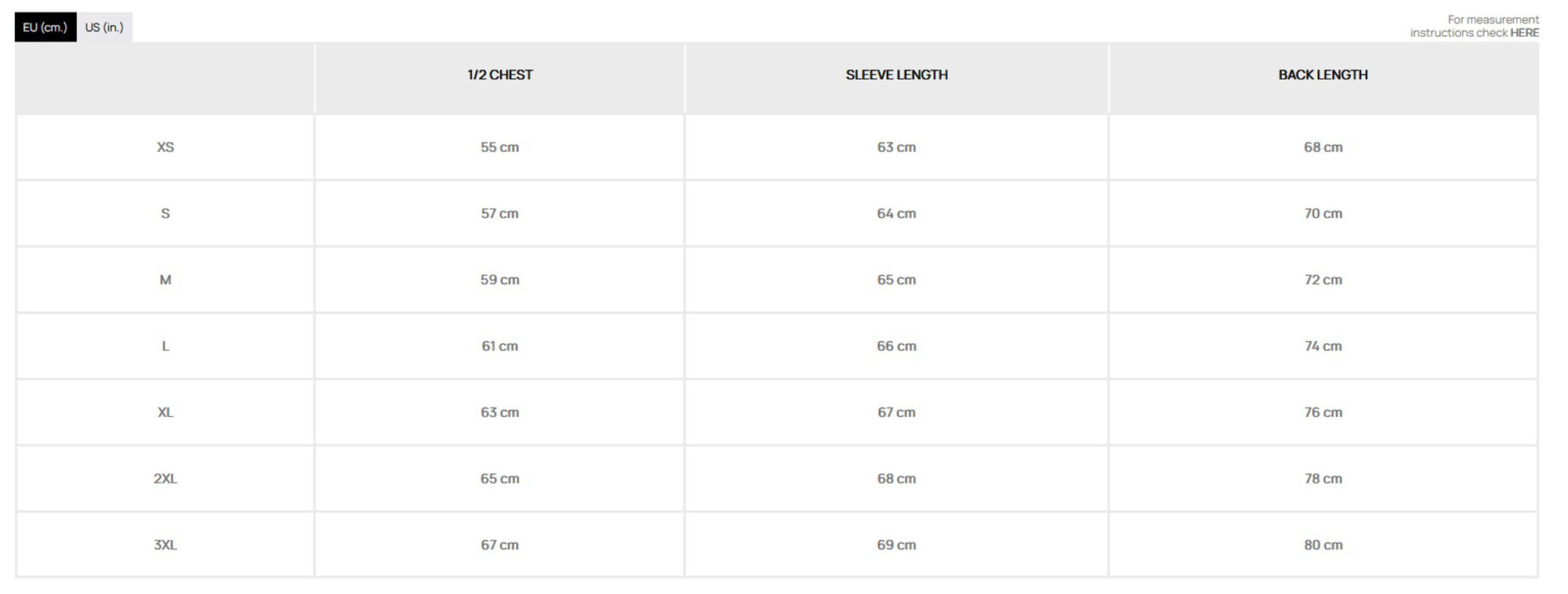Viewport: 1568px width, 594px height.
Task: Click the 74 cm back length for L
Action: (1323, 346)
